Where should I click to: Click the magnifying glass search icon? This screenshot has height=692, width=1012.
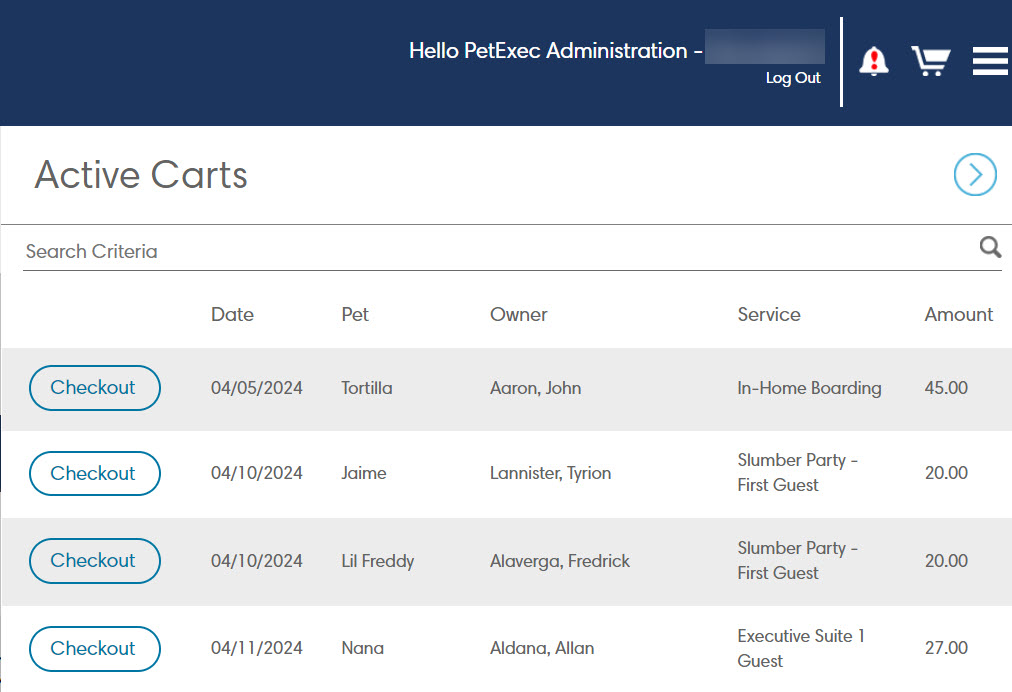point(989,247)
